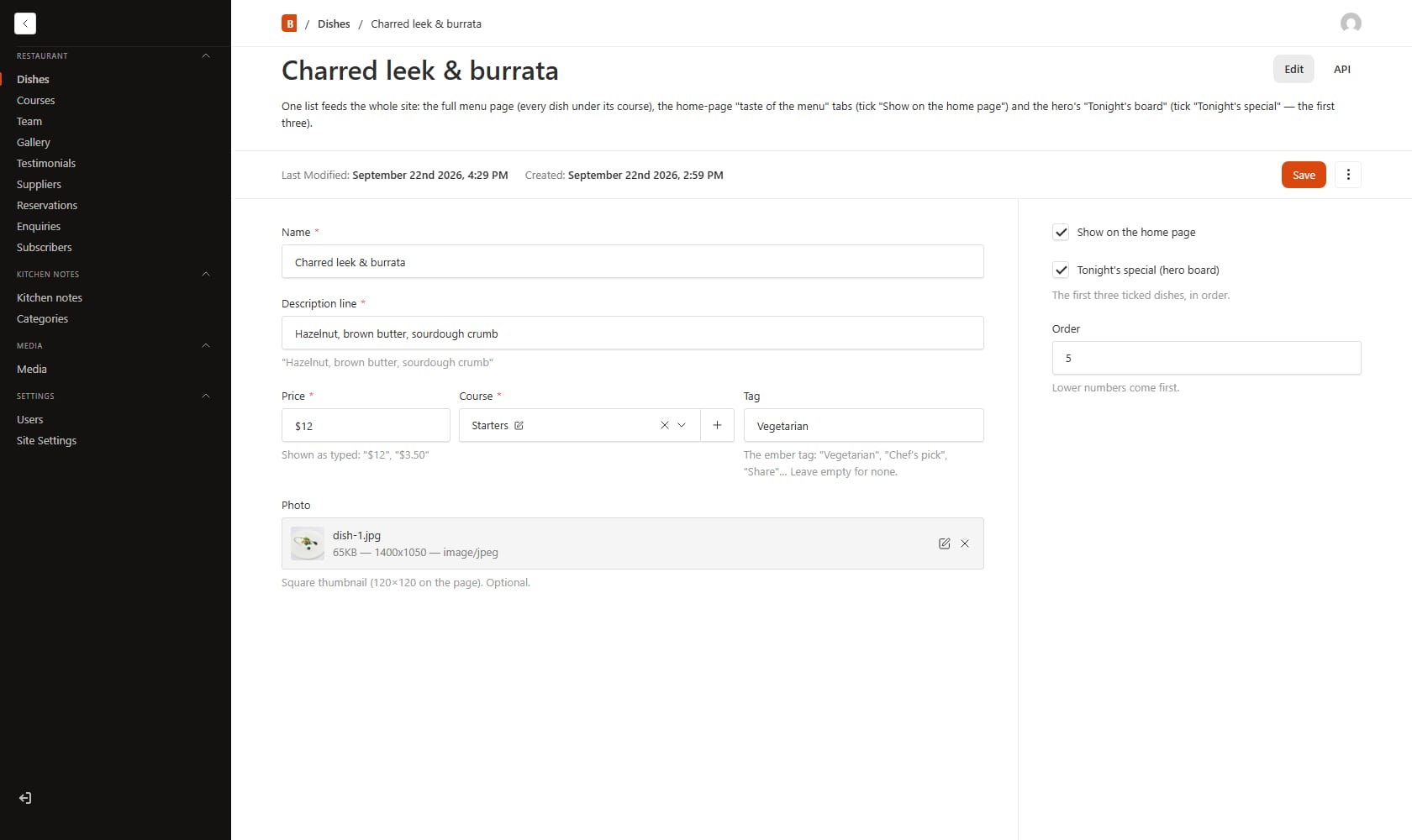The width and height of the screenshot is (1412, 840).
Task: Collapse the Media sidebar group
Action: pyautogui.click(x=206, y=345)
